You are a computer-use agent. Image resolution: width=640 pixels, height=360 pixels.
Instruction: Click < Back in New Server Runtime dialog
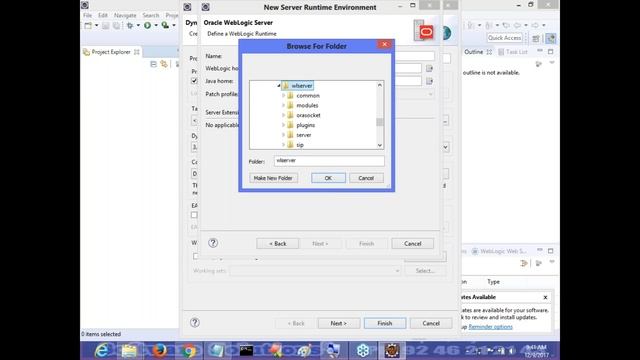278,244
